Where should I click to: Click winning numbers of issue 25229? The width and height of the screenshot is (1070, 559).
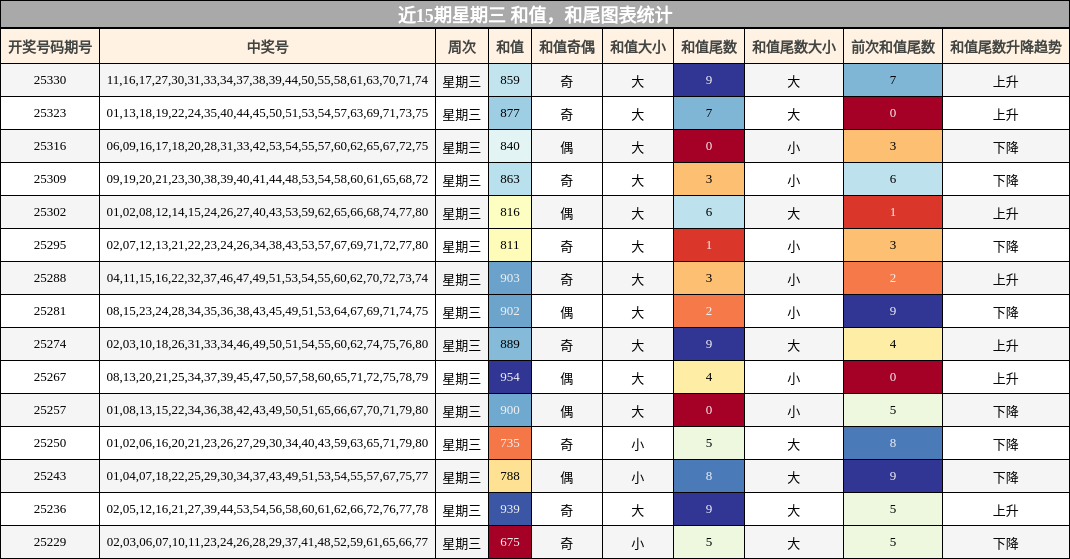pos(268,542)
